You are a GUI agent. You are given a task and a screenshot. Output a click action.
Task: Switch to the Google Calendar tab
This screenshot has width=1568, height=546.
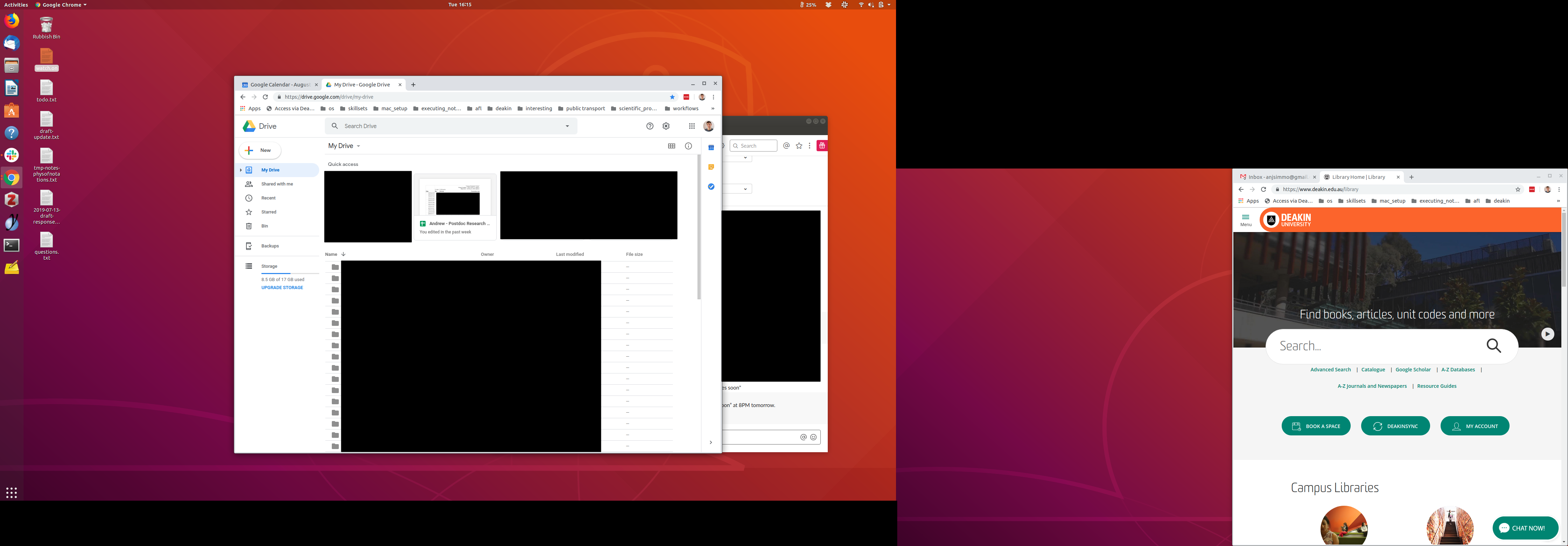pos(279,85)
